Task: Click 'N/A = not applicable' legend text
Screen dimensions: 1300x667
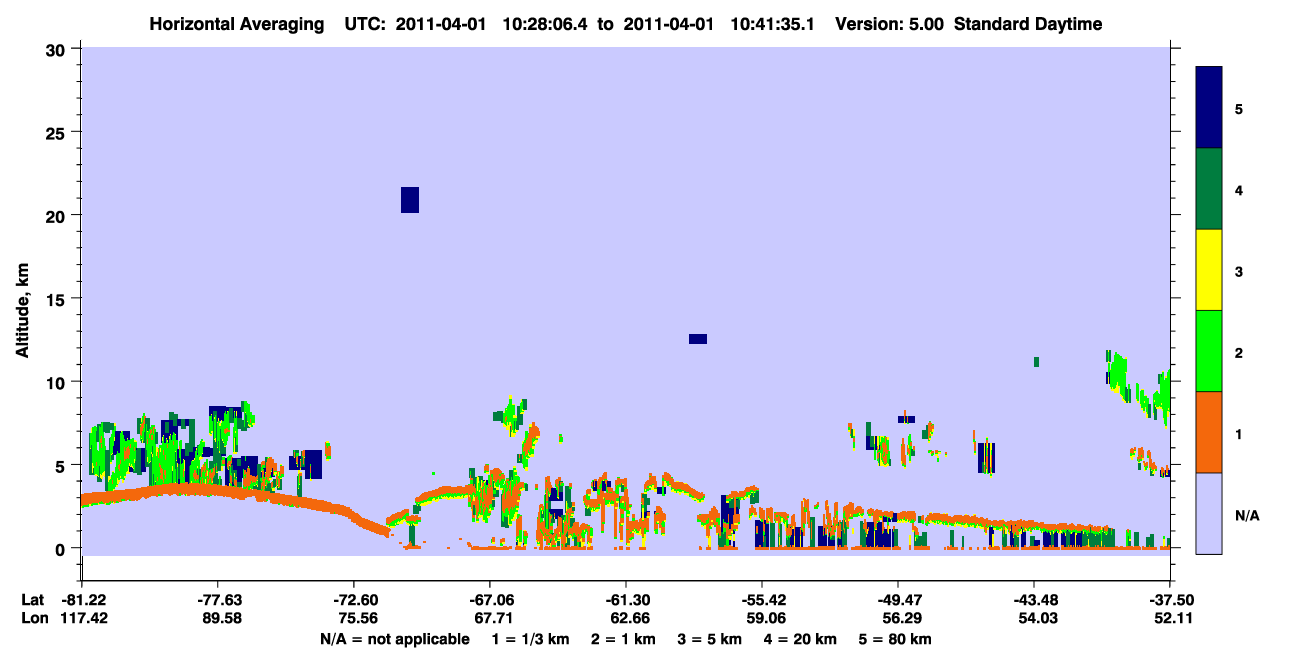Action: [x=394, y=639]
